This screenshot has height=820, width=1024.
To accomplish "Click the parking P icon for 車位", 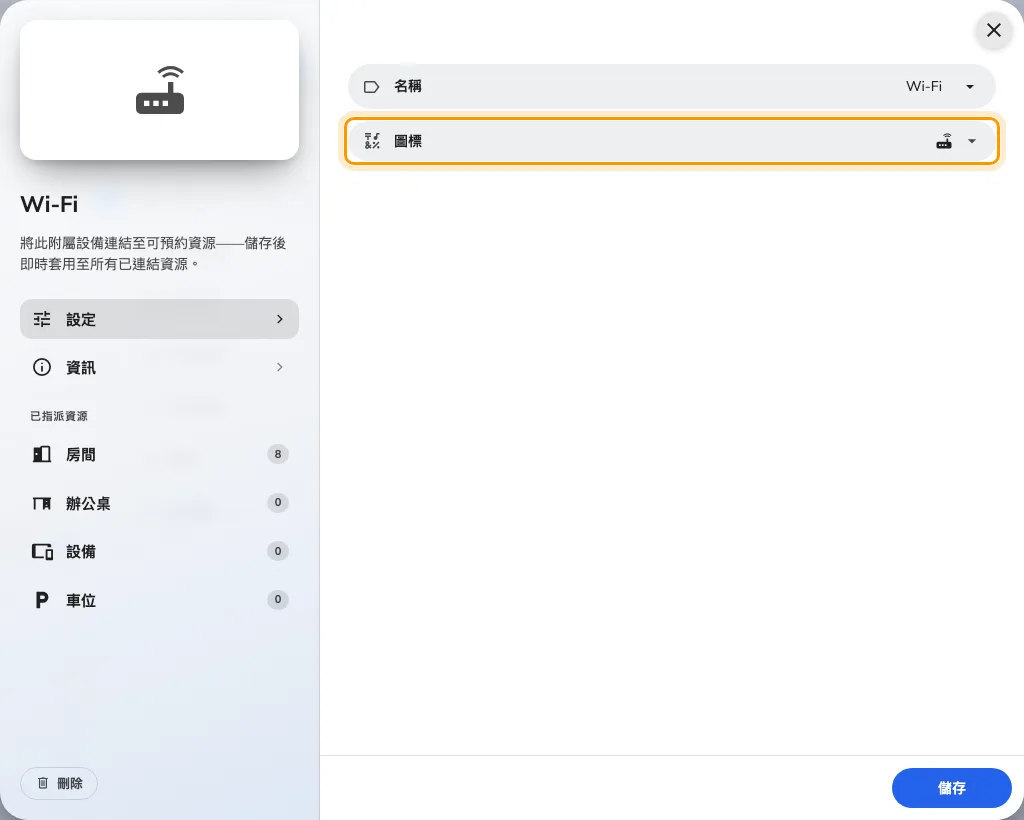I will pyautogui.click(x=42, y=600).
